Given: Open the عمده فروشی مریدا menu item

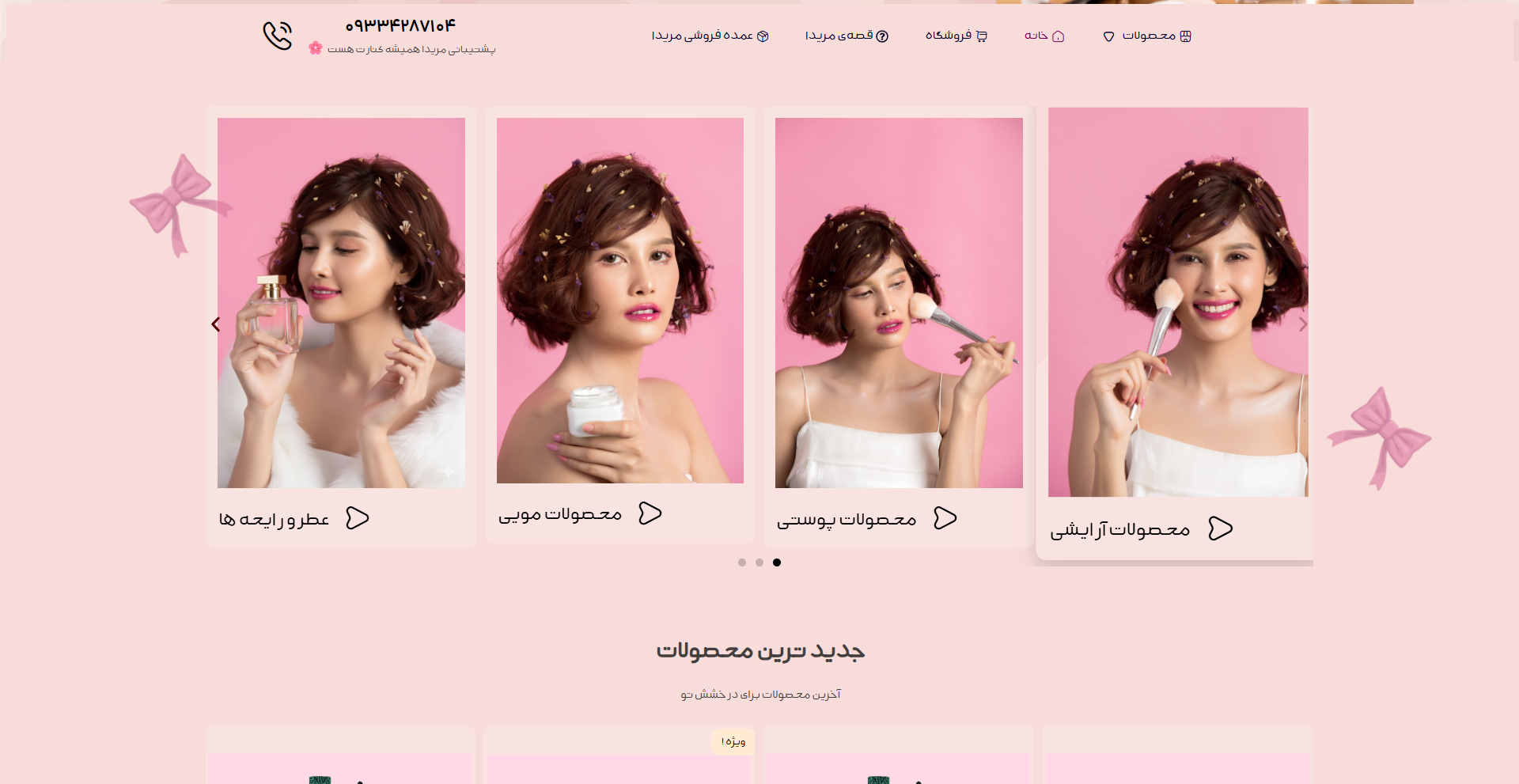Looking at the screenshot, I should point(710,36).
